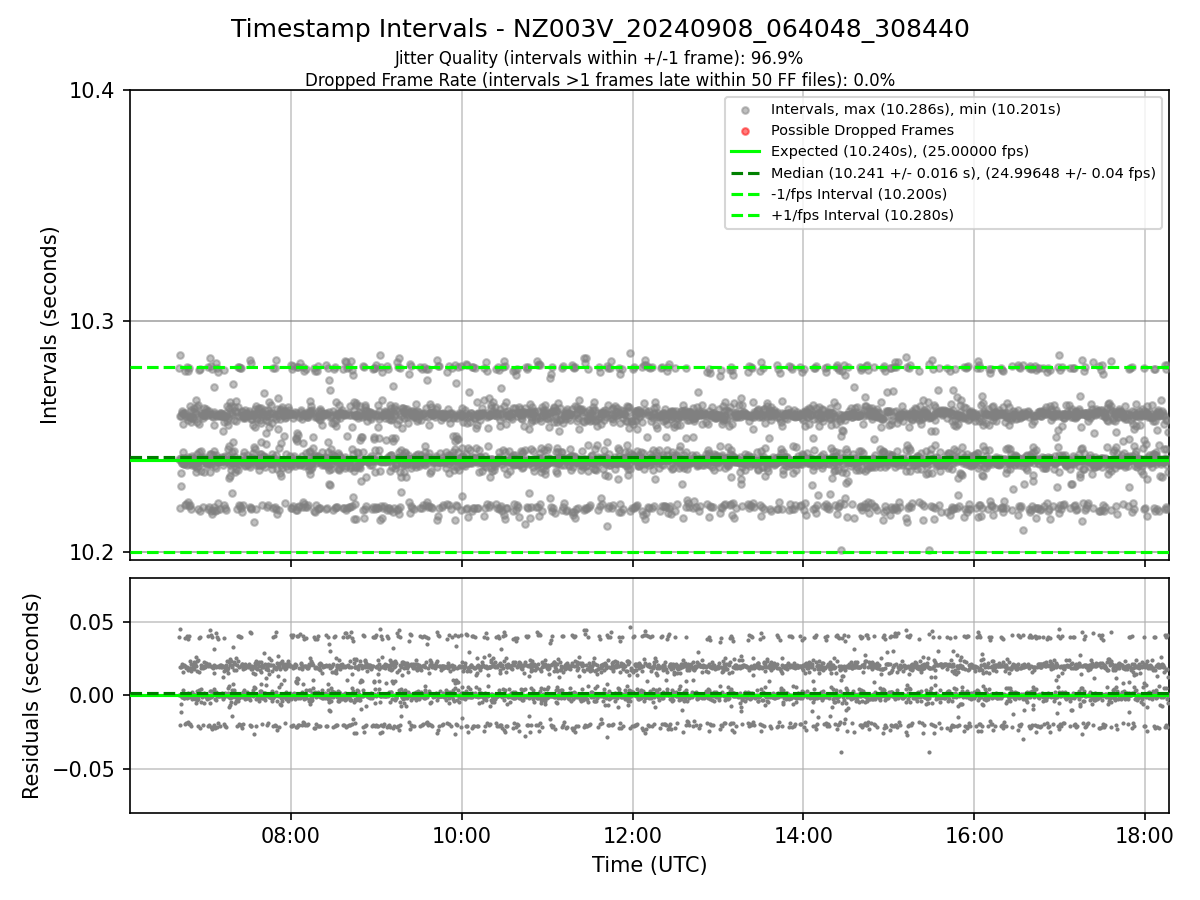Click legend entry 'Possible Dropped Frames'
Screen dimensions: 1200x900
click(862, 130)
